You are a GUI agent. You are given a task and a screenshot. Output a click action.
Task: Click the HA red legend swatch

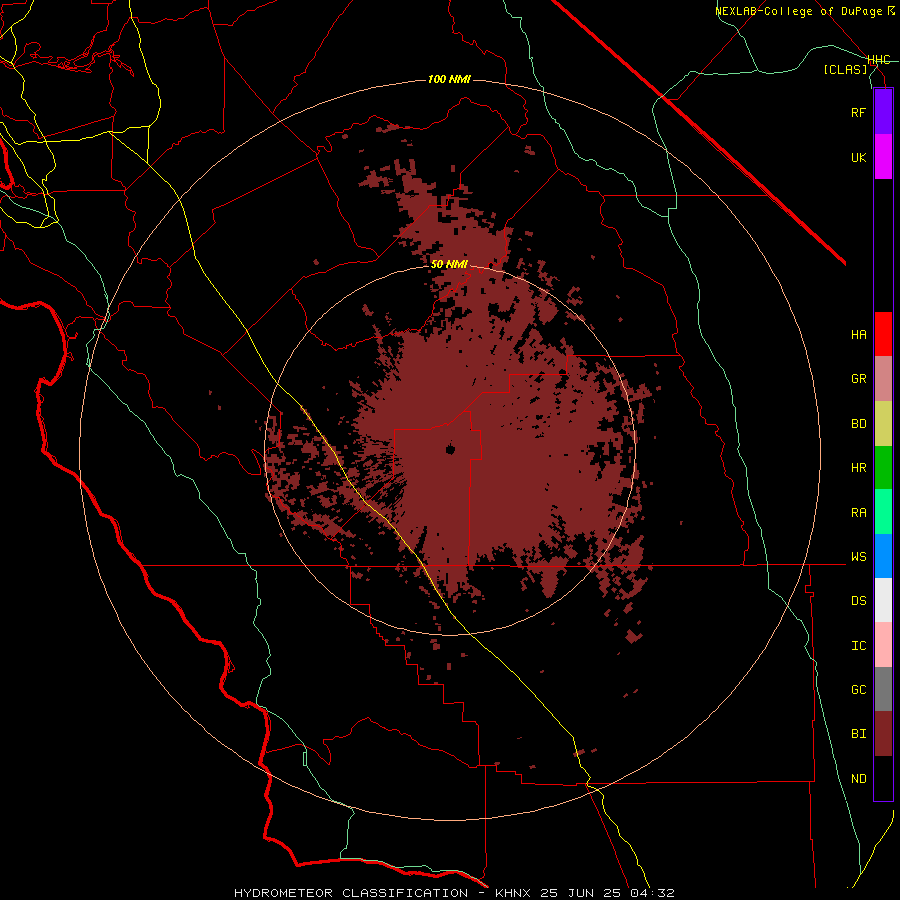click(x=883, y=334)
